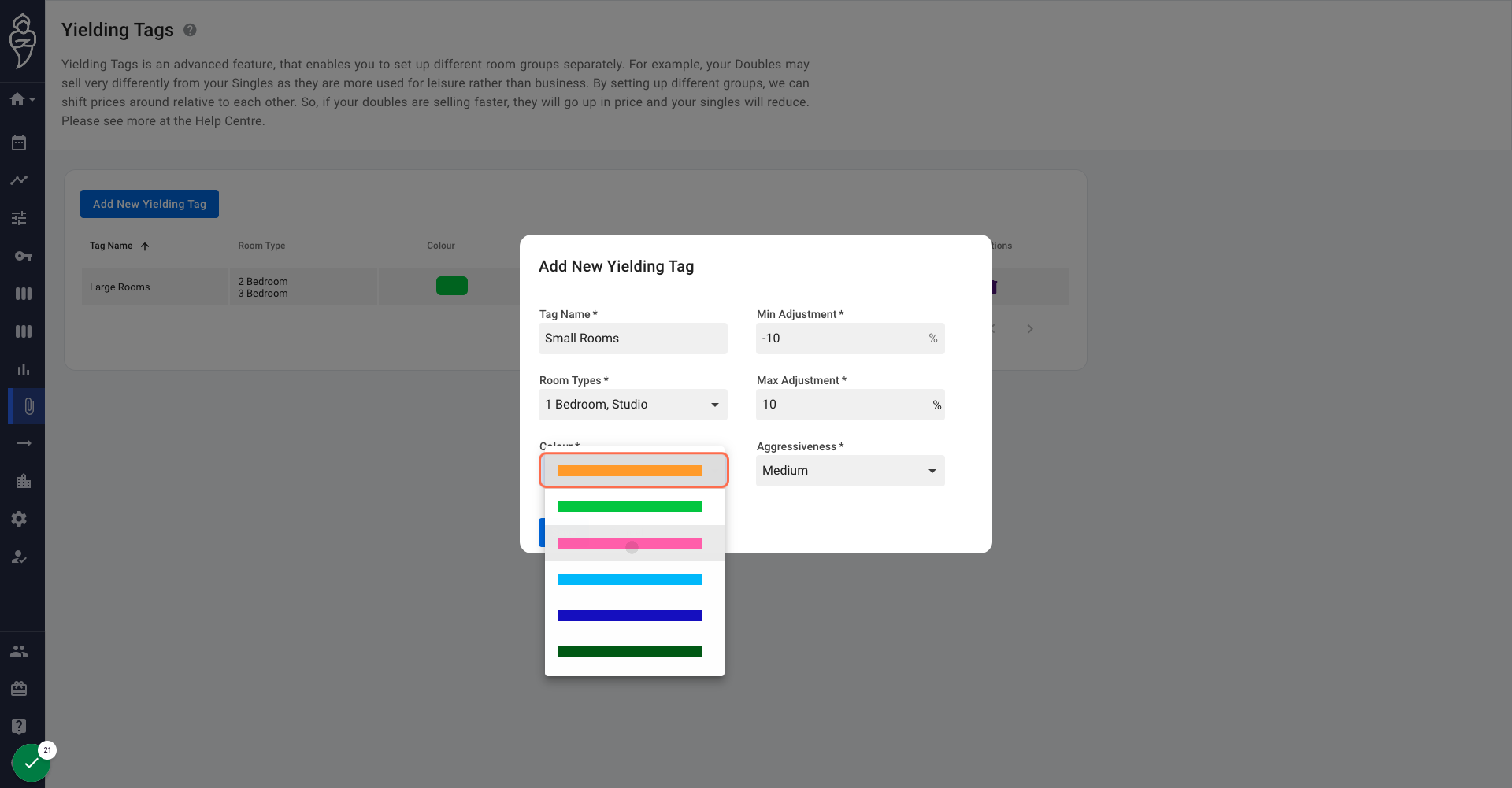This screenshot has width=1512, height=788.
Task: Open the people group icon in sidebar
Action: (19, 651)
